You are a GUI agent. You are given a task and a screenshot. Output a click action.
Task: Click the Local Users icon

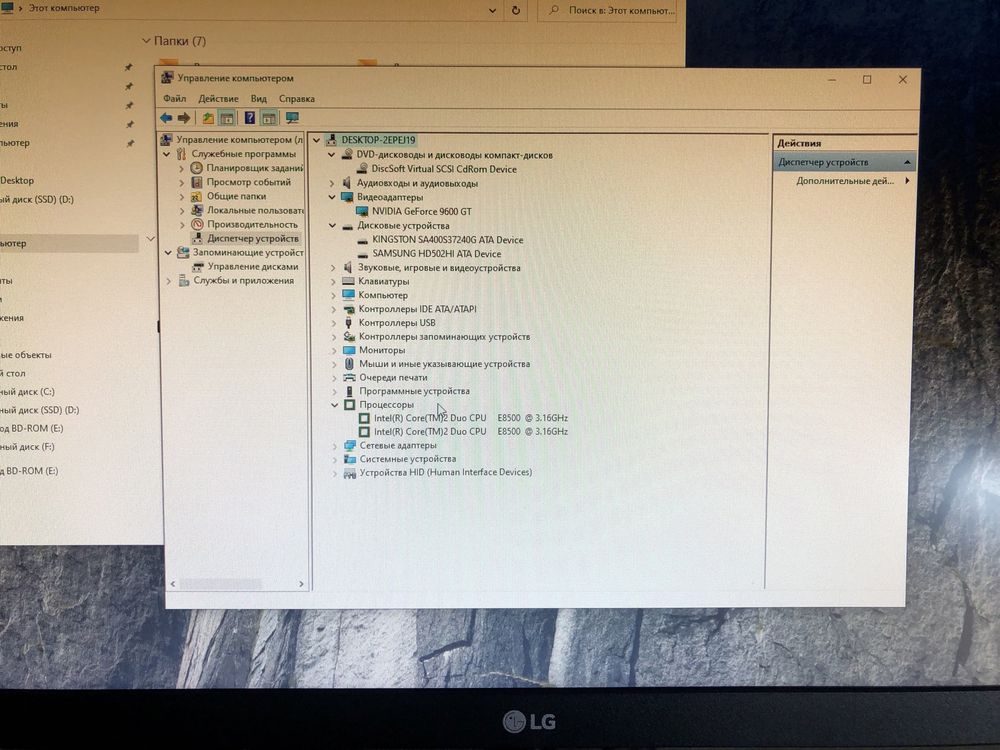(x=196, y=210)
